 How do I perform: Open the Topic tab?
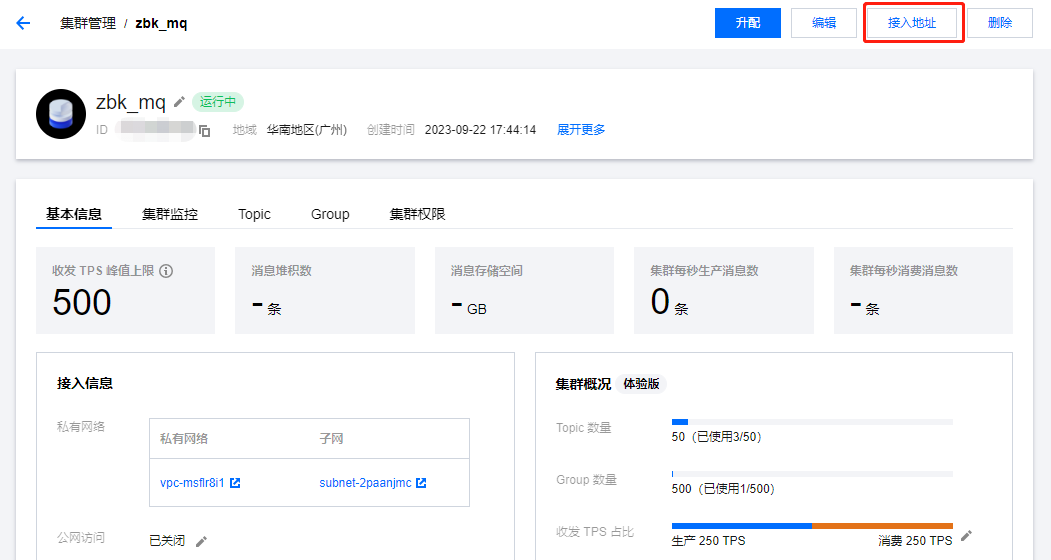point(254,214)
